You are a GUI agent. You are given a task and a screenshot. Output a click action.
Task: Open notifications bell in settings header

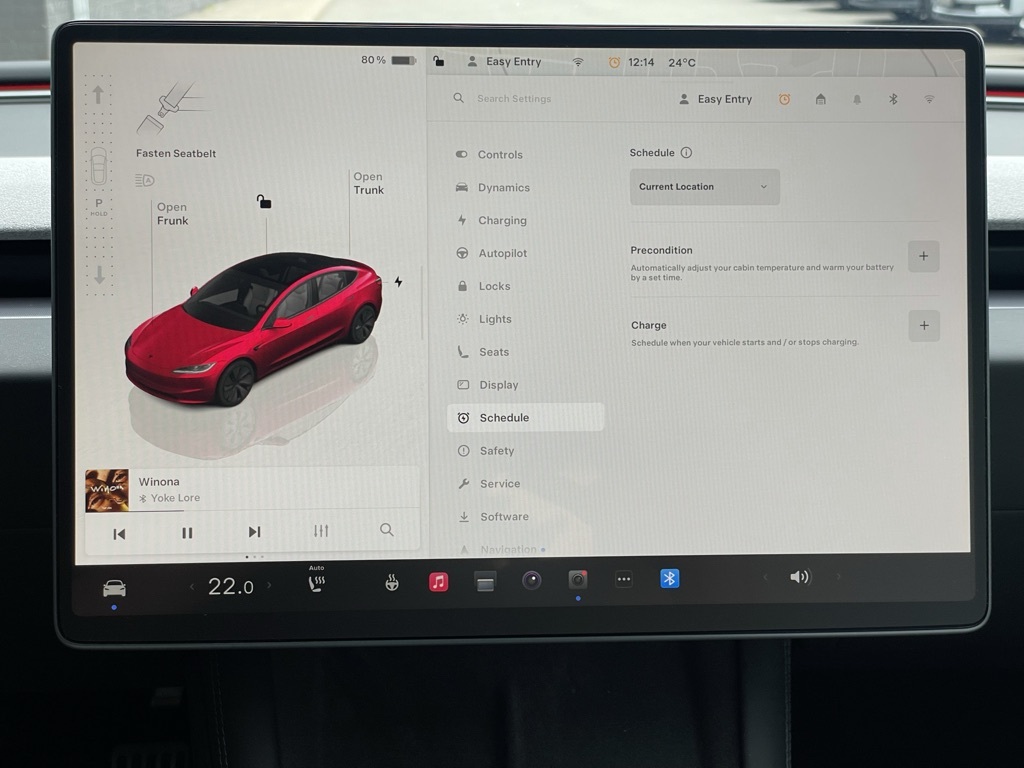click(x=857, y=99)
